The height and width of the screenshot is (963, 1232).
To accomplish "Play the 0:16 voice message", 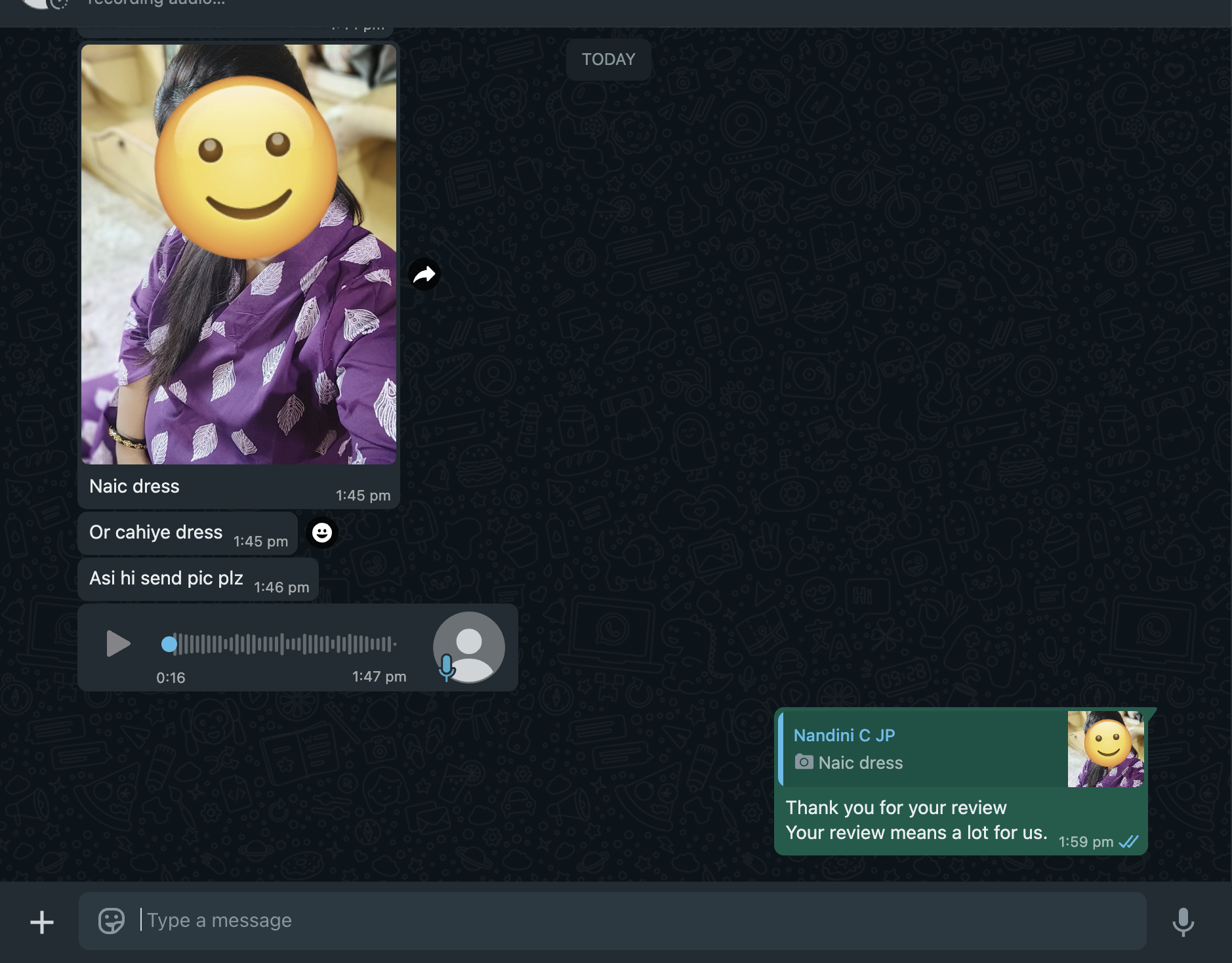I will (x=118, y=644).
